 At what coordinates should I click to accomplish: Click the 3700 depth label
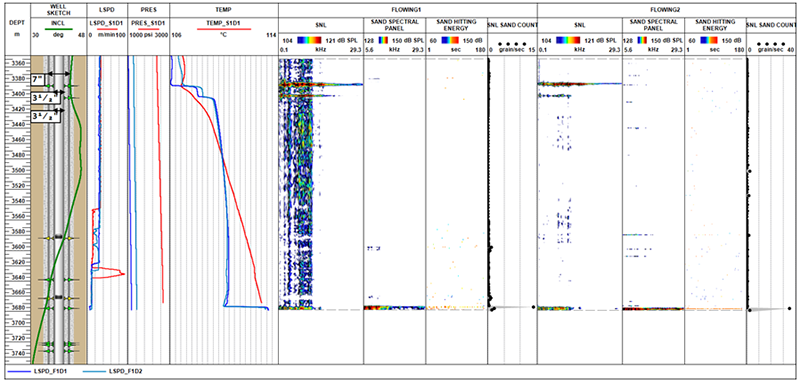click(17, 323)
